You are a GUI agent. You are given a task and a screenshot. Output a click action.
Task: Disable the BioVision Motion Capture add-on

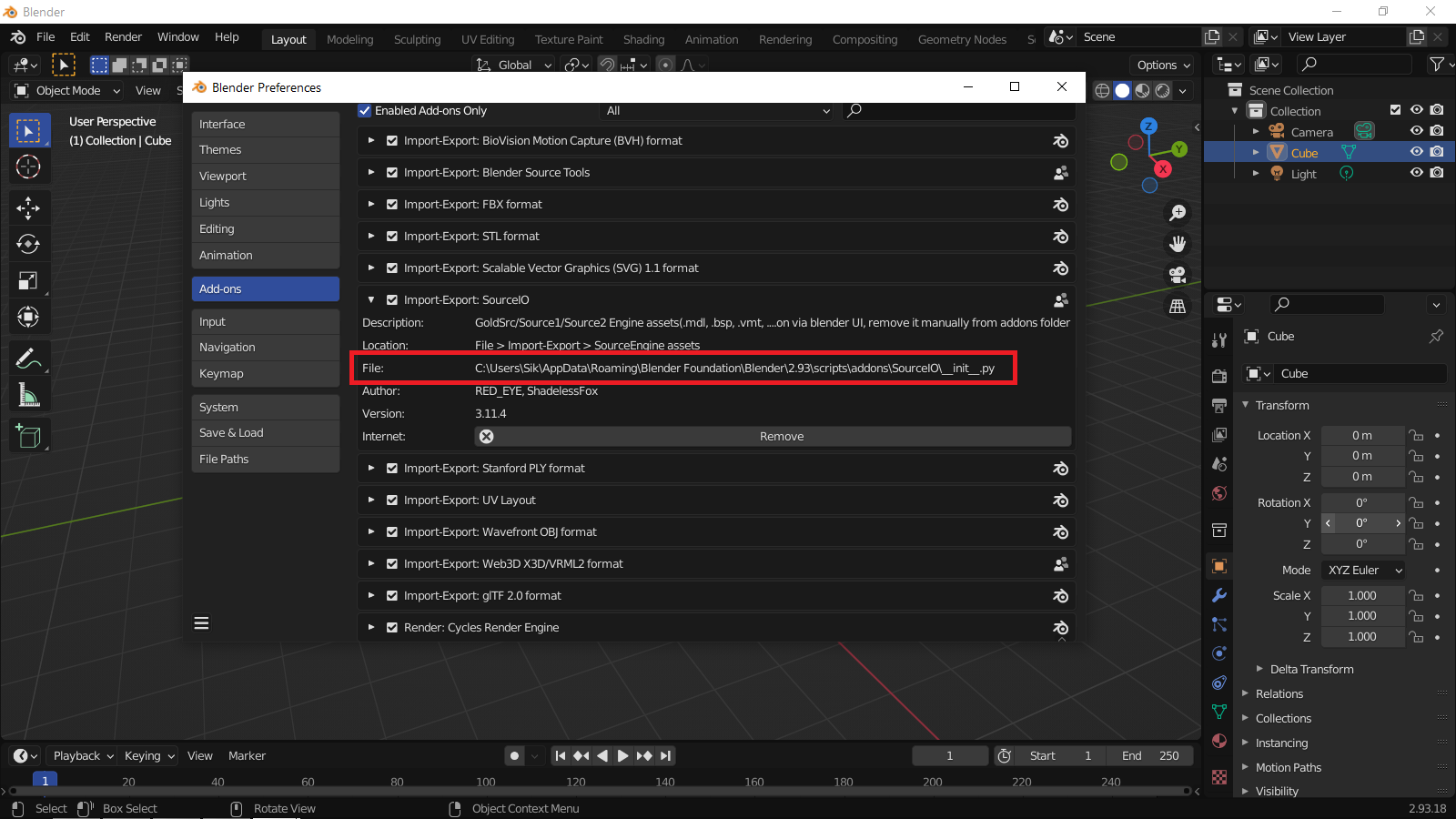click(x=392, y=141)
